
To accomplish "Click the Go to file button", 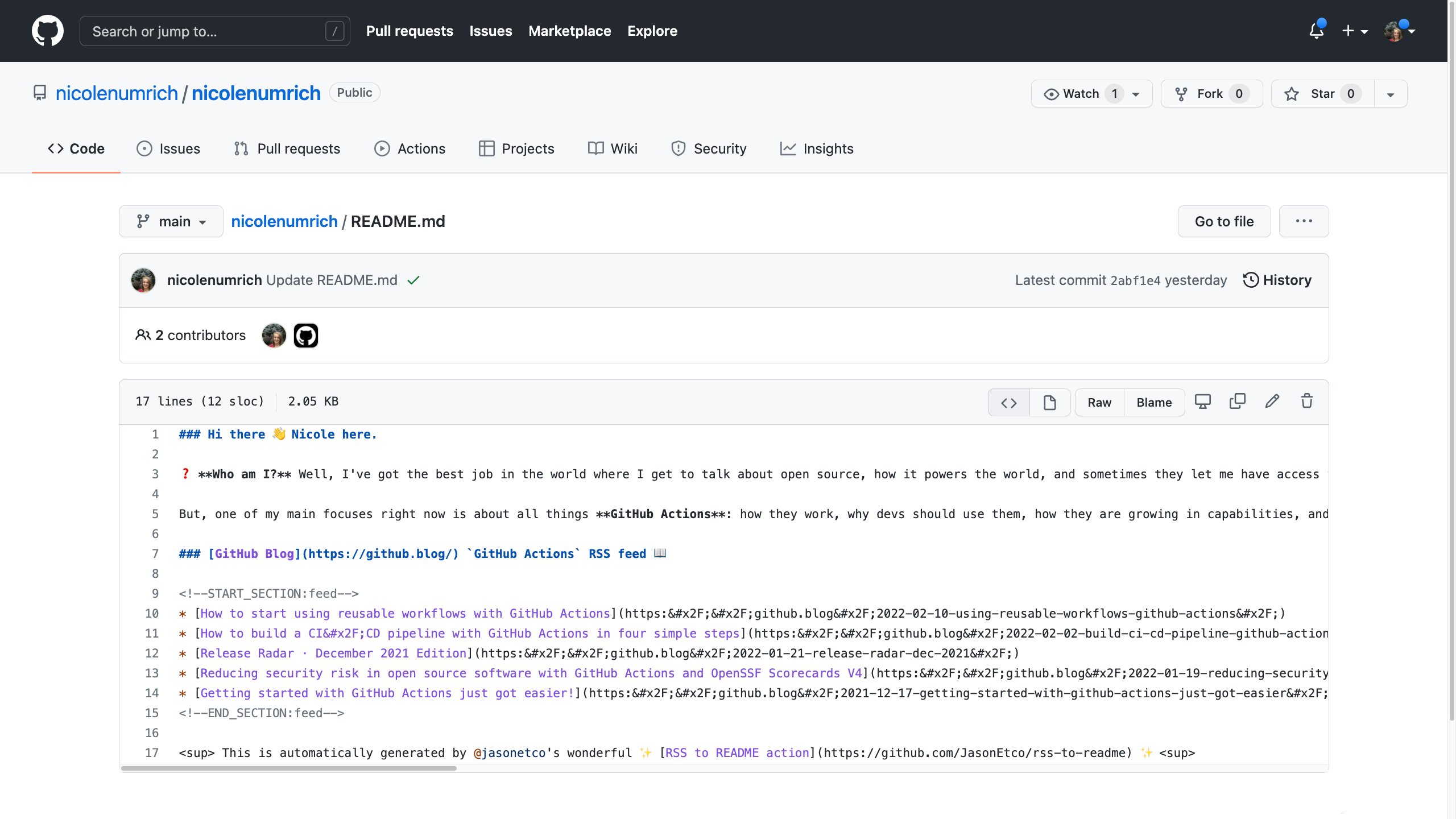I will [x=1224, y=221].
